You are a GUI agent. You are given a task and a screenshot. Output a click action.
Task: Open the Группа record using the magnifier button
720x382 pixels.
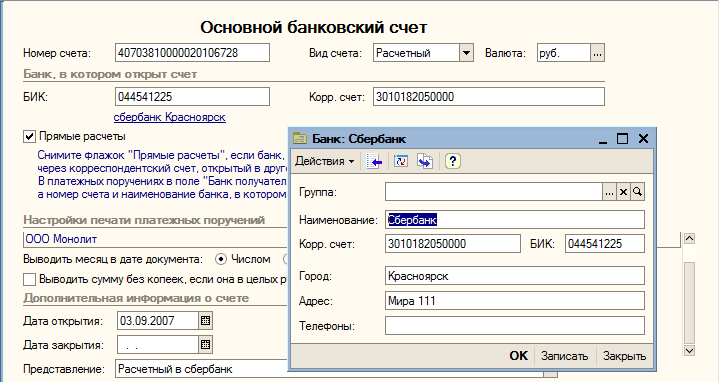637,192
